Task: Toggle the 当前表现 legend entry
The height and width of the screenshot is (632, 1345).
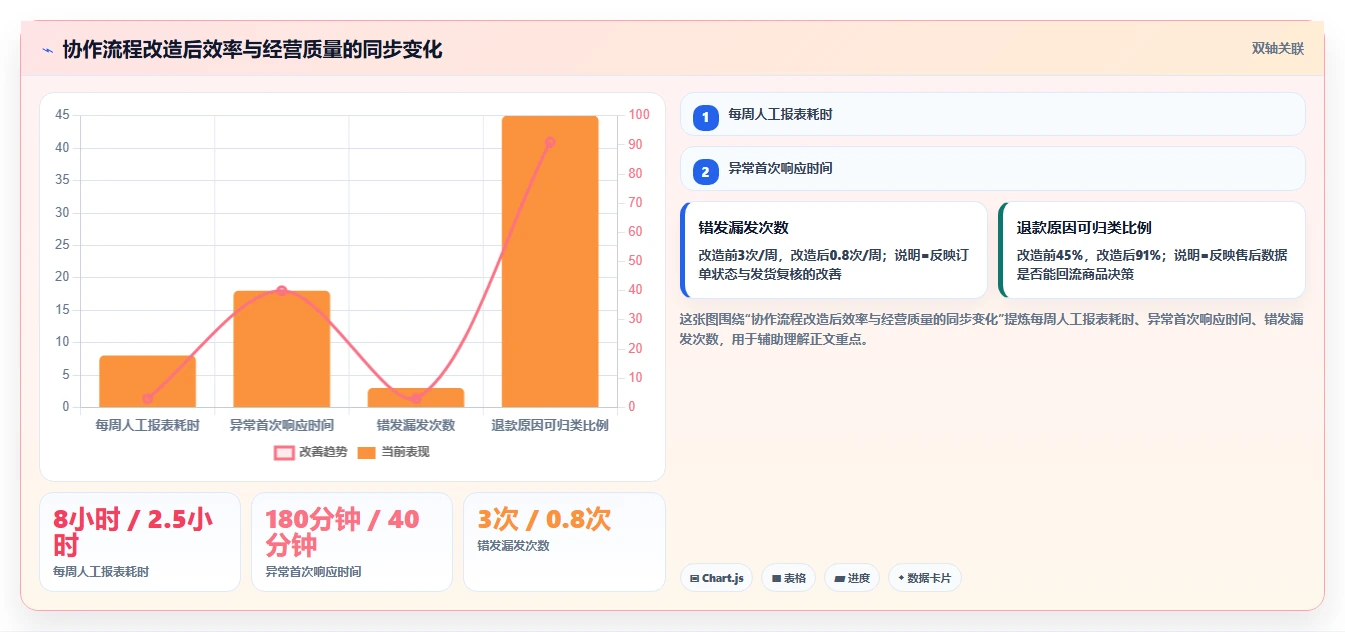Action: pos(393,452)
